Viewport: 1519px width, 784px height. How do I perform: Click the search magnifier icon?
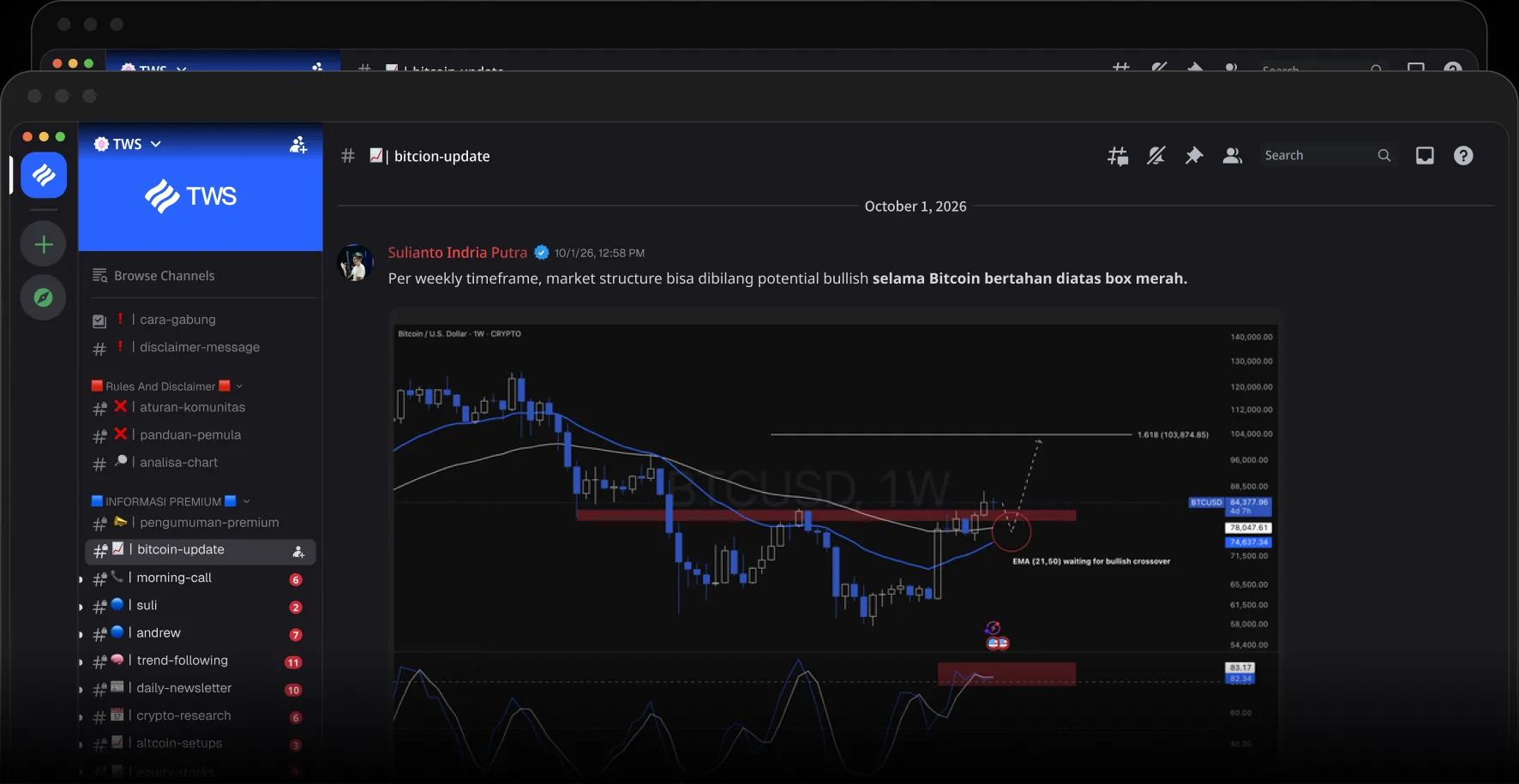[1384, 155]
